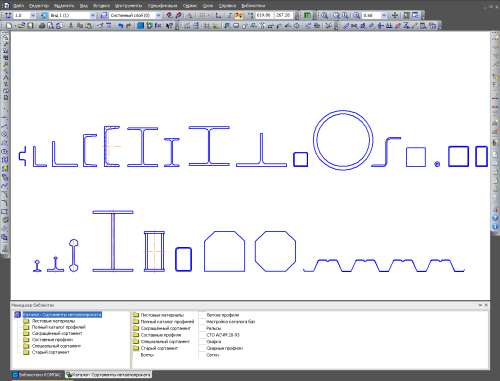Screen dimensions: 500x381
Task: Select Старый сортамент folder in library tree
Action: [51, 352]
